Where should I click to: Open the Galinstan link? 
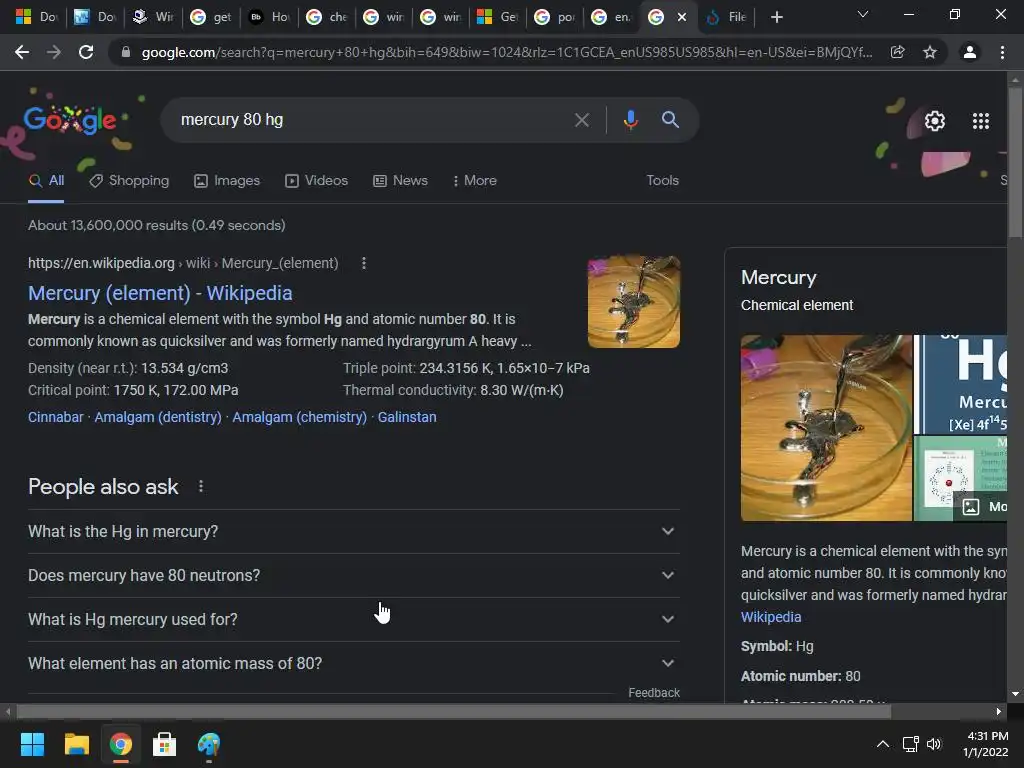tap(407, 417)
